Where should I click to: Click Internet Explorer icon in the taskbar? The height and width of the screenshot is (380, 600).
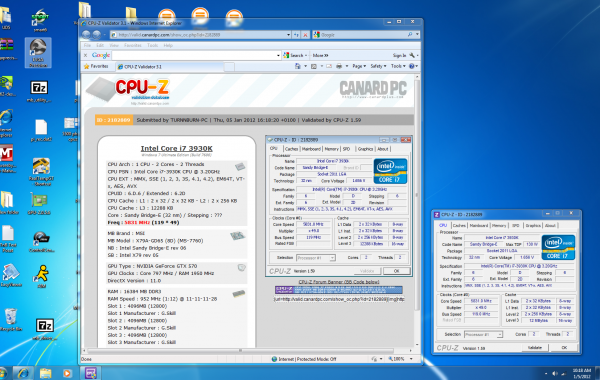pos(23,373)
